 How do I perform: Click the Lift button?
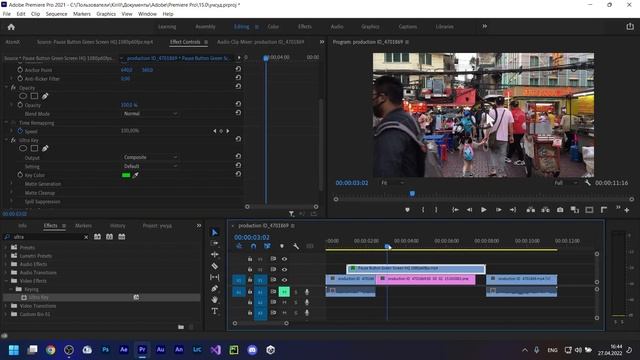pos(531,210)
